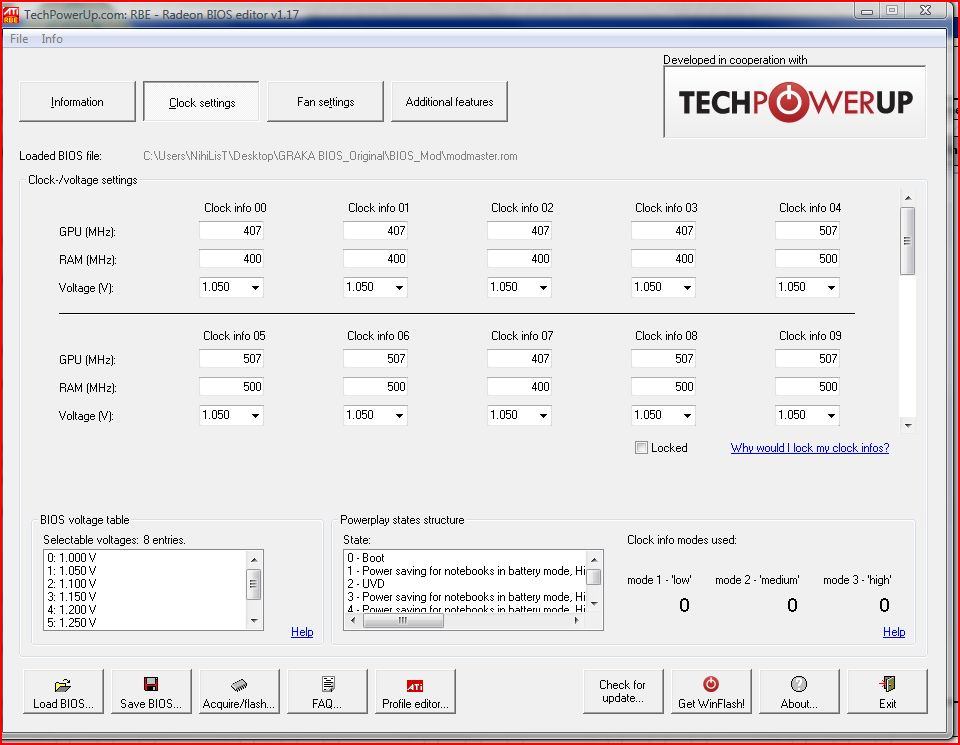The width and height of the screenshot is (960, 745).
Task: Select state '3 - Power saving for notebooks'
Action: (x=465, y=596)
